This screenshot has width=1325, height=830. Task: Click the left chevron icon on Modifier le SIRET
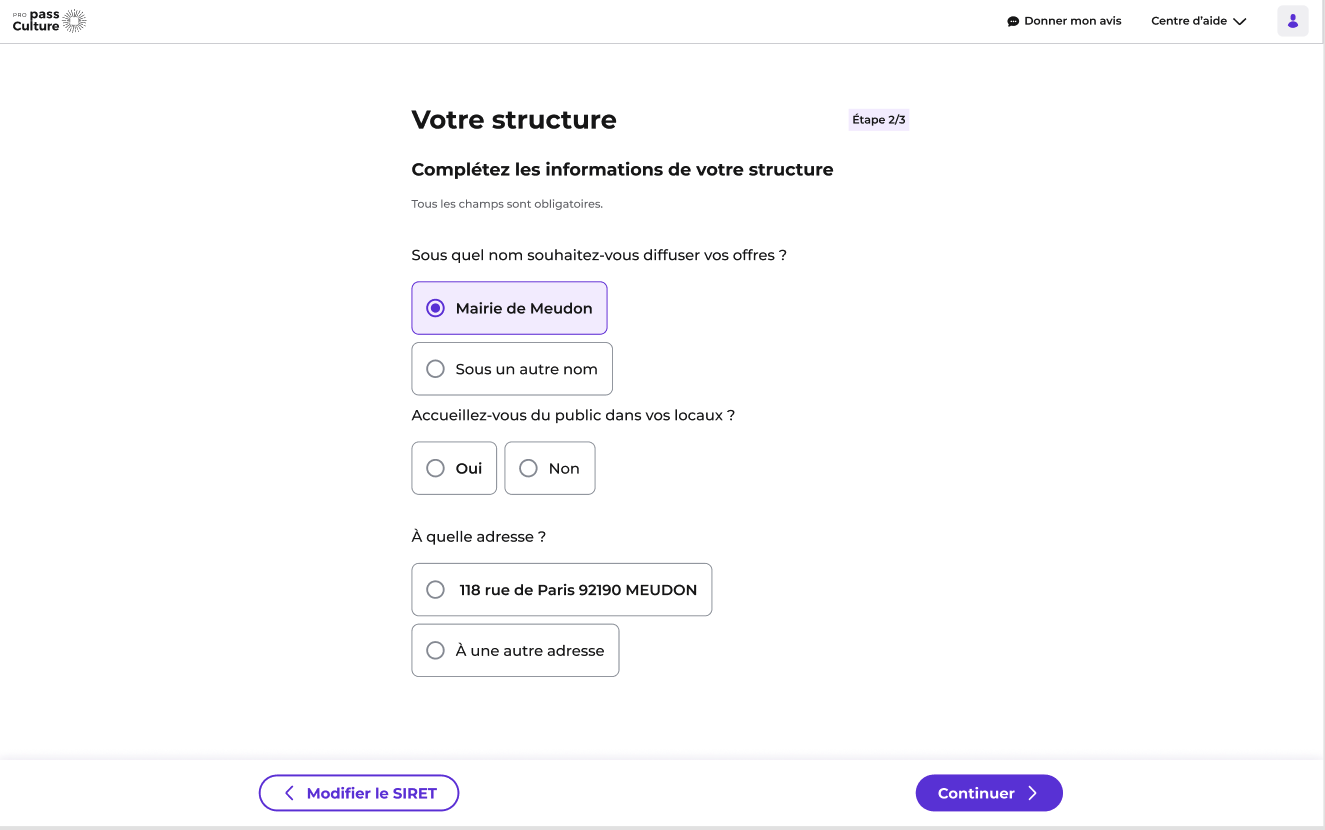[x=289, y=793]
